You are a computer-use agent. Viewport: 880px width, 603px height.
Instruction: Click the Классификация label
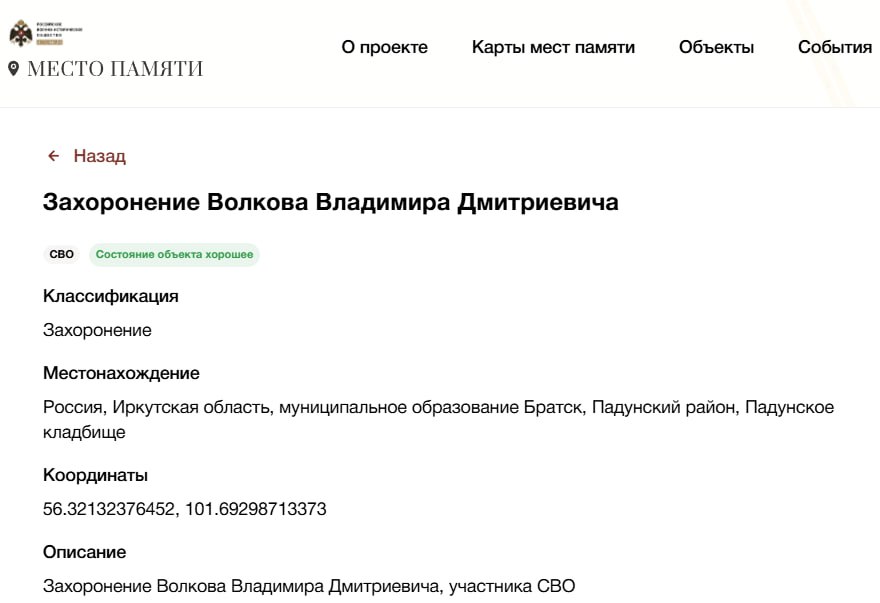pos(111,296)
